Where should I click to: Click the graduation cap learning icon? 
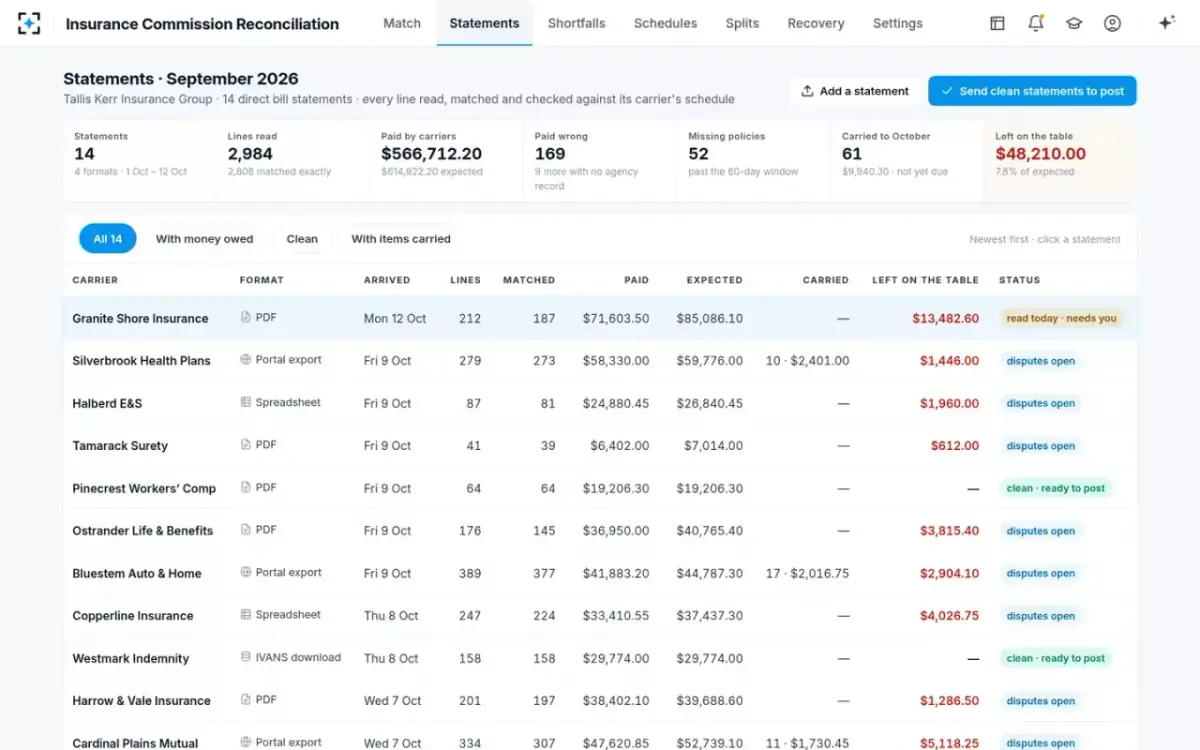[1074, 23]
